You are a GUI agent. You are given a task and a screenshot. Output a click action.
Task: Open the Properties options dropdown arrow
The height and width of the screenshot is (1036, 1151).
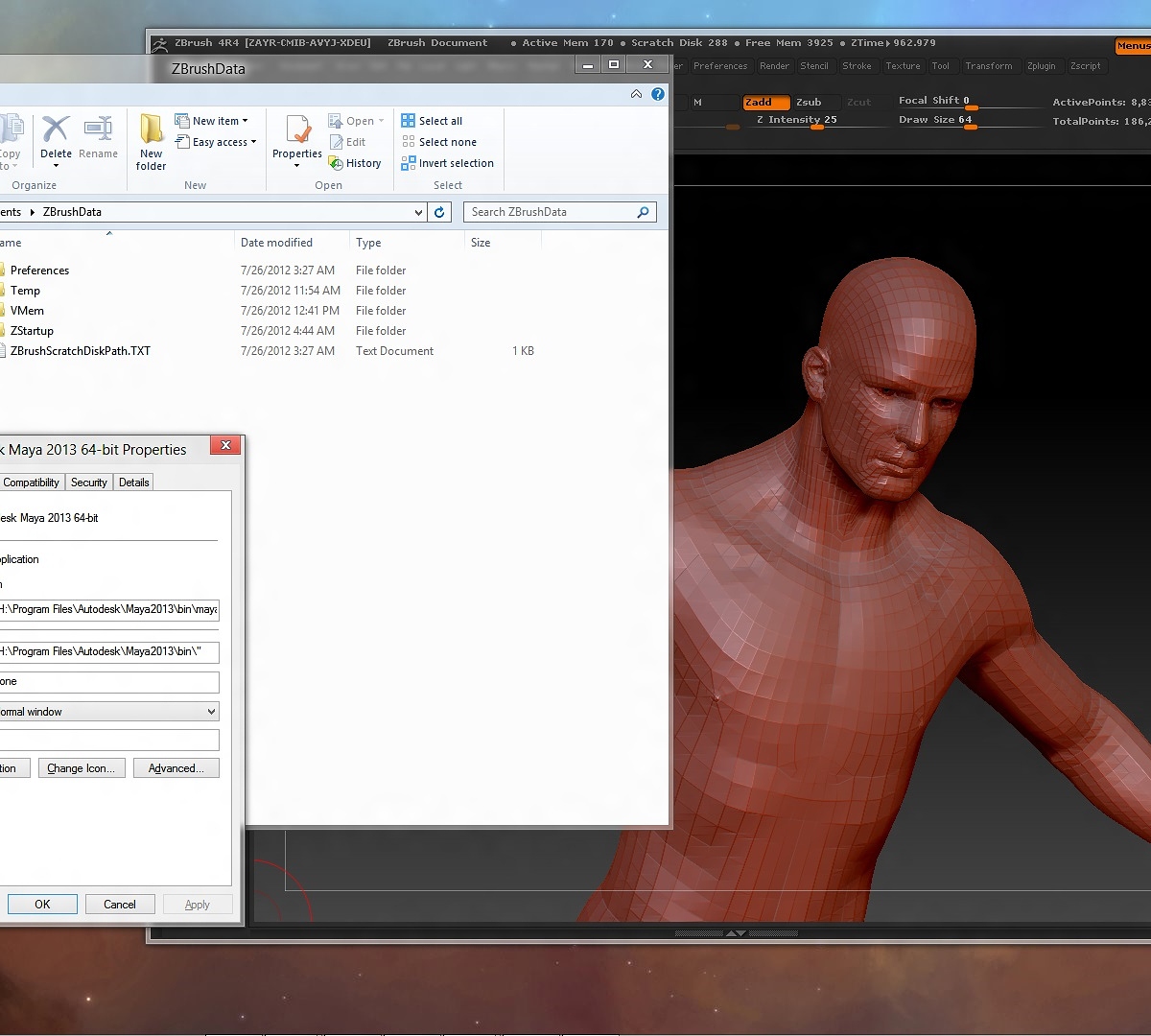pos(297,166)
